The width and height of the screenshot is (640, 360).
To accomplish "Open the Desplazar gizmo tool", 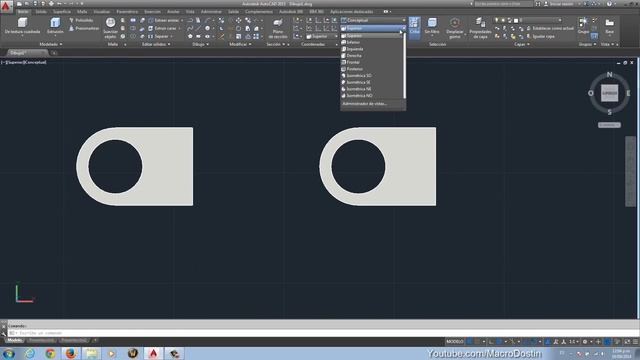I will [455, 28].
